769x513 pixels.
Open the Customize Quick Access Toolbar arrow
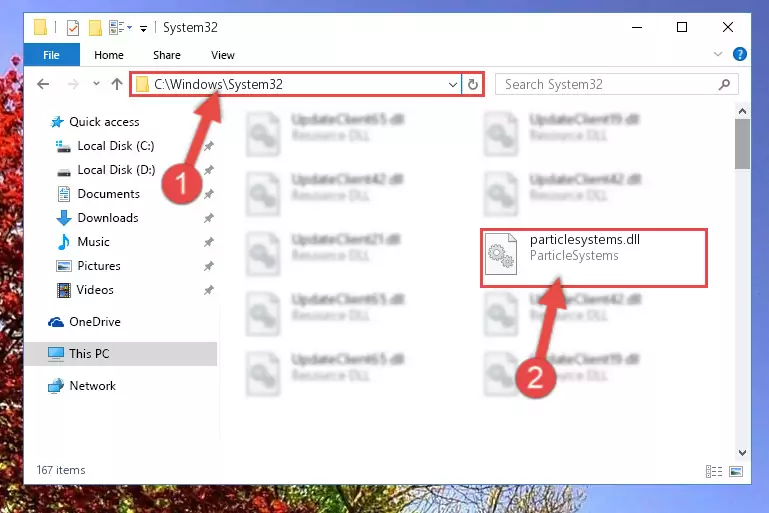[143, 28]
